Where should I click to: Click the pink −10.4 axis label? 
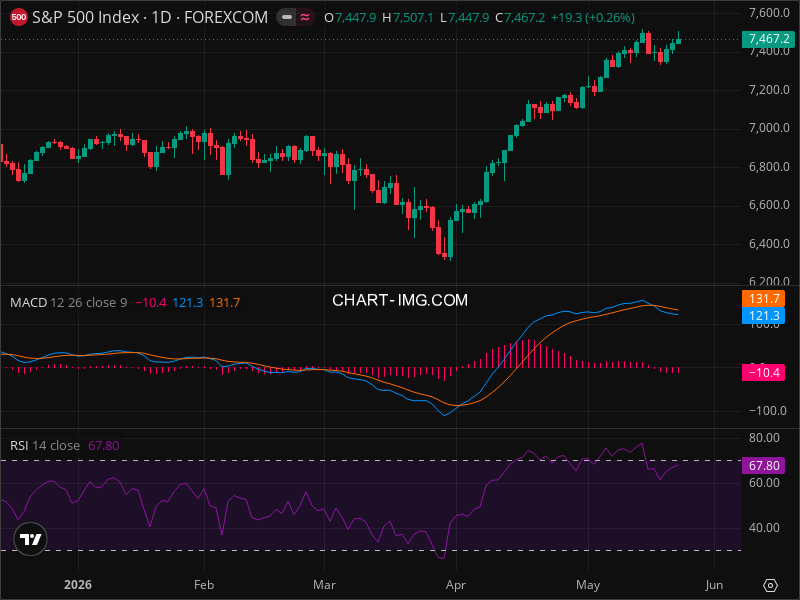pyautogui.click(x=763, y=372)
